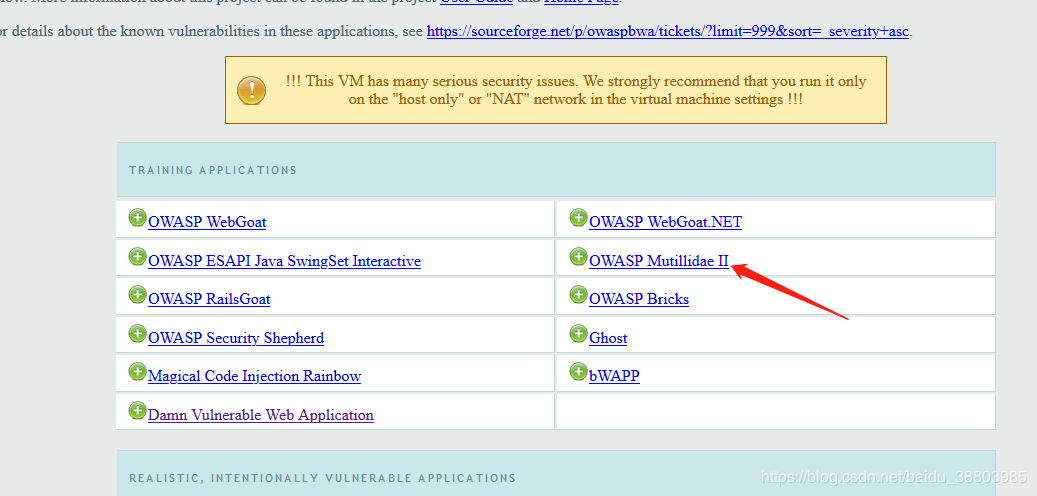Expand plus icon beside OWASP Security Shepherd
Image resolution: width=1037 pixels, height=496 pixels.
click(137, 334)
